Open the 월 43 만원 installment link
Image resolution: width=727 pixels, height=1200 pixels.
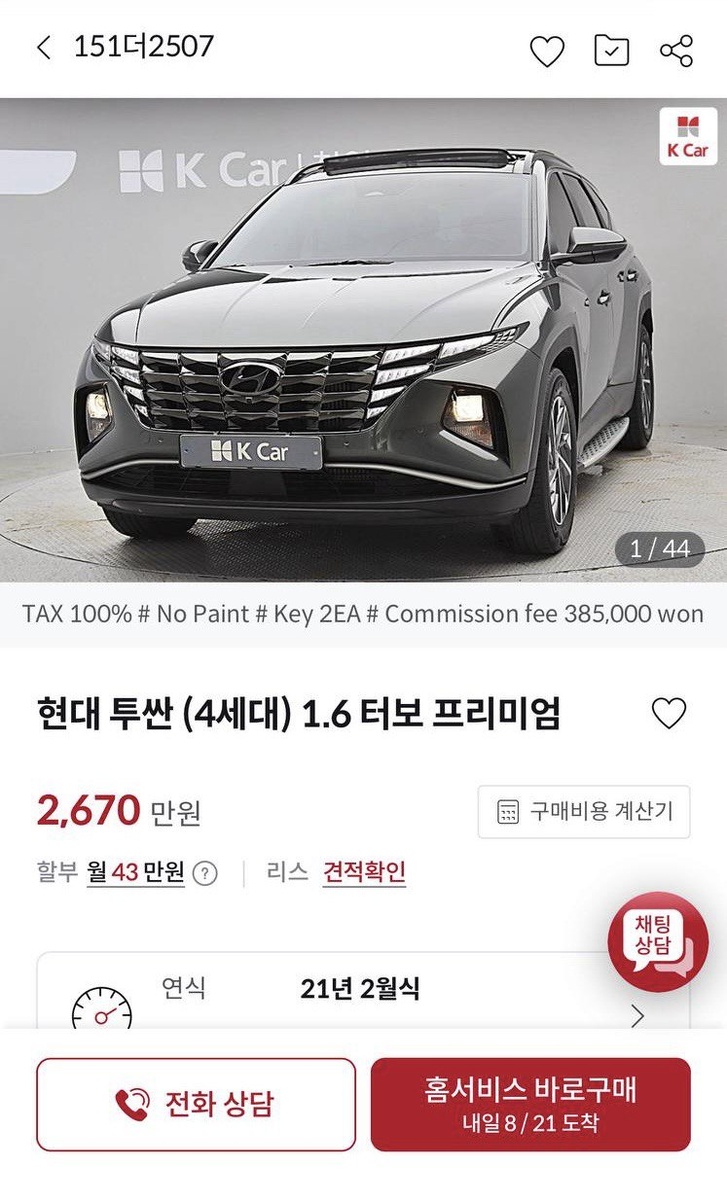coord(135,872)
